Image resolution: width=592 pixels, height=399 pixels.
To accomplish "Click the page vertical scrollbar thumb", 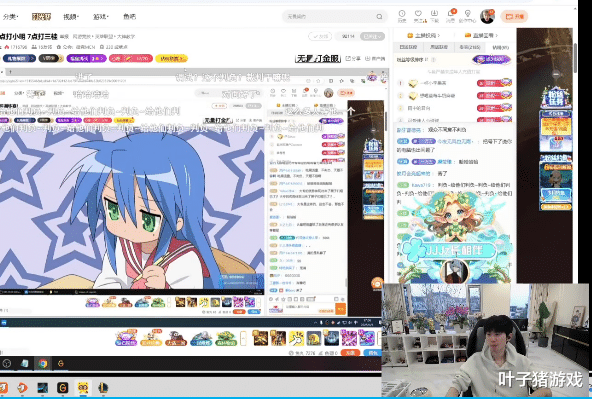I will pyautogui.click(x=575, y=57).
